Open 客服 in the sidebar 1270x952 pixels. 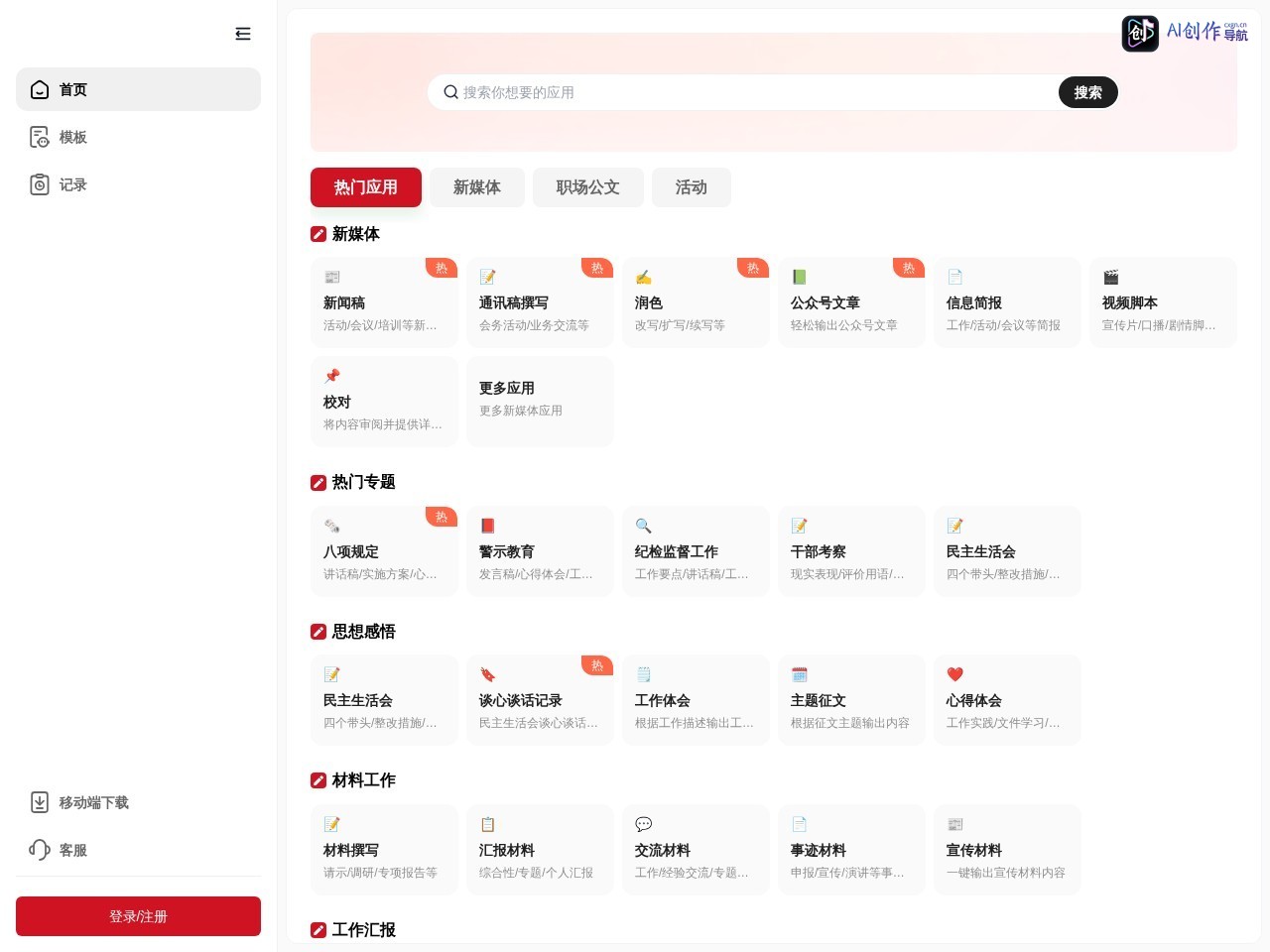pos(138,850)
